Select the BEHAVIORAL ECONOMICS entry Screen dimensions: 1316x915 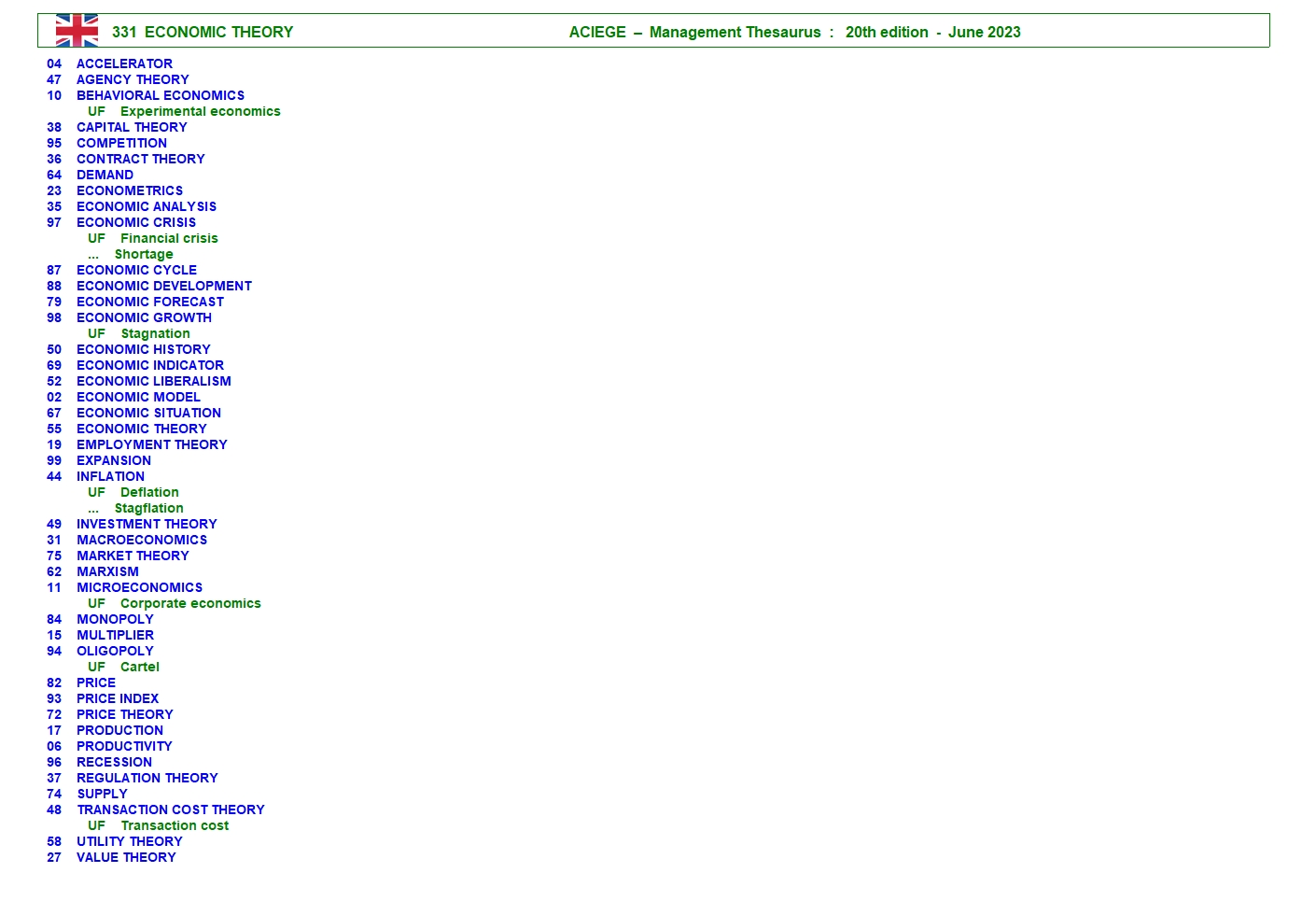point(160,95)
